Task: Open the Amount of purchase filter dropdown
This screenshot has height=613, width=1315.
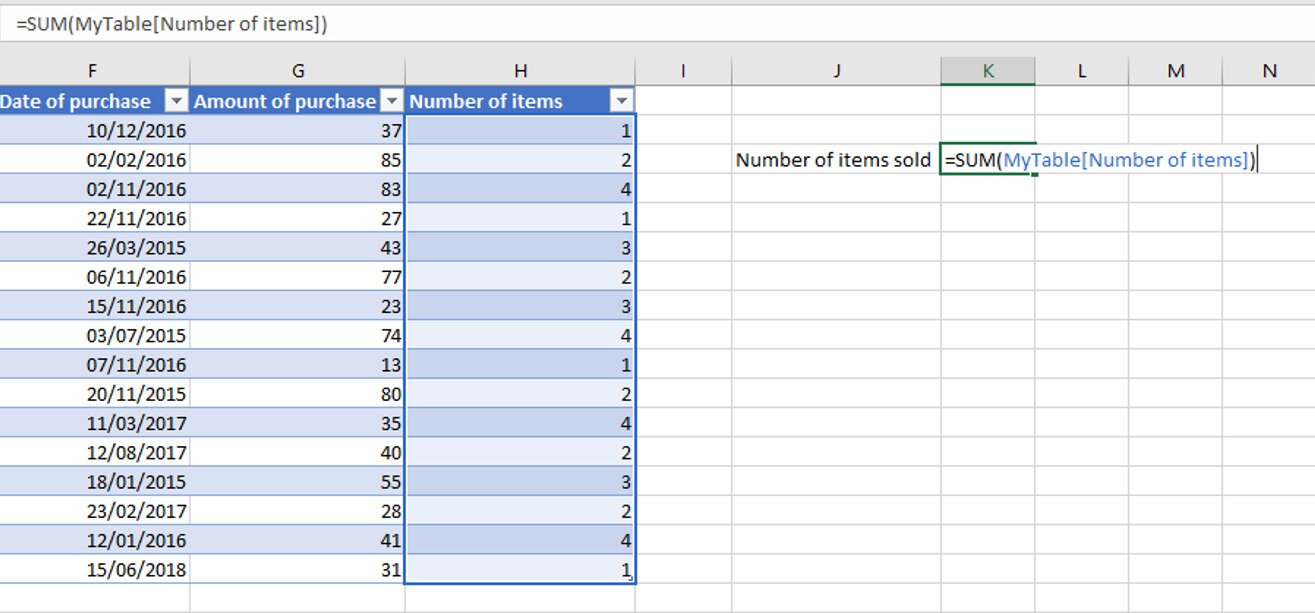Action: click(x=392, y=101)
